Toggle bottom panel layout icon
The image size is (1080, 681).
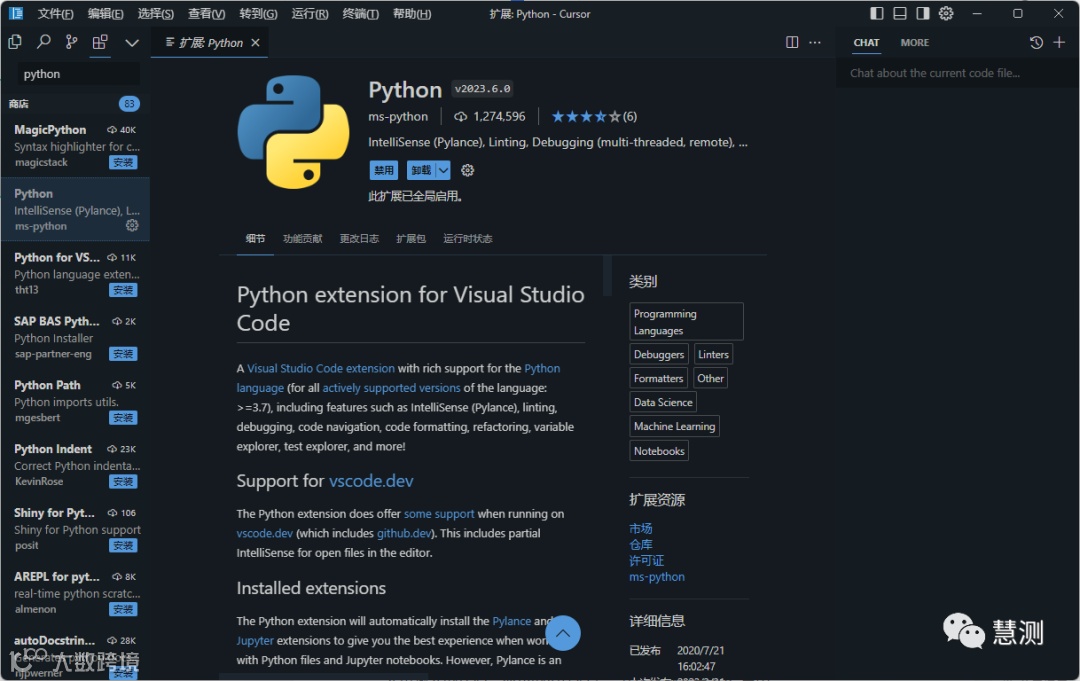pyautogui.click(x=900, y=13)
